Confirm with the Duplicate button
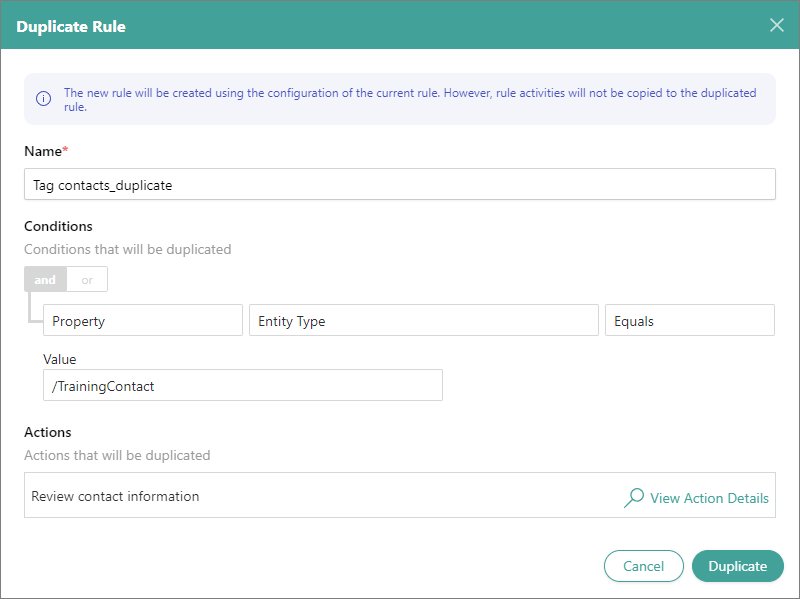800x599 pixels. (x=737, y=566)
